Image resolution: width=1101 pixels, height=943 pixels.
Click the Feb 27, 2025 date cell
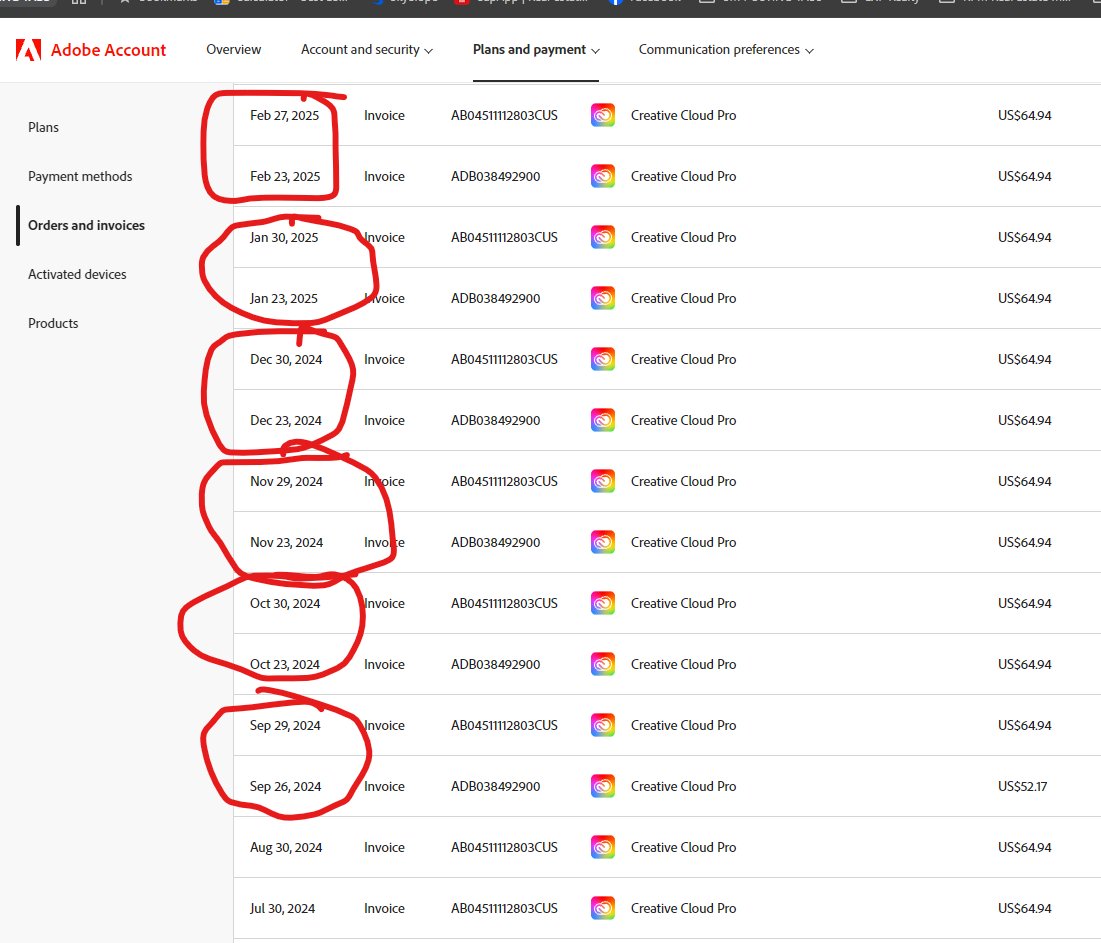point(284,115)
